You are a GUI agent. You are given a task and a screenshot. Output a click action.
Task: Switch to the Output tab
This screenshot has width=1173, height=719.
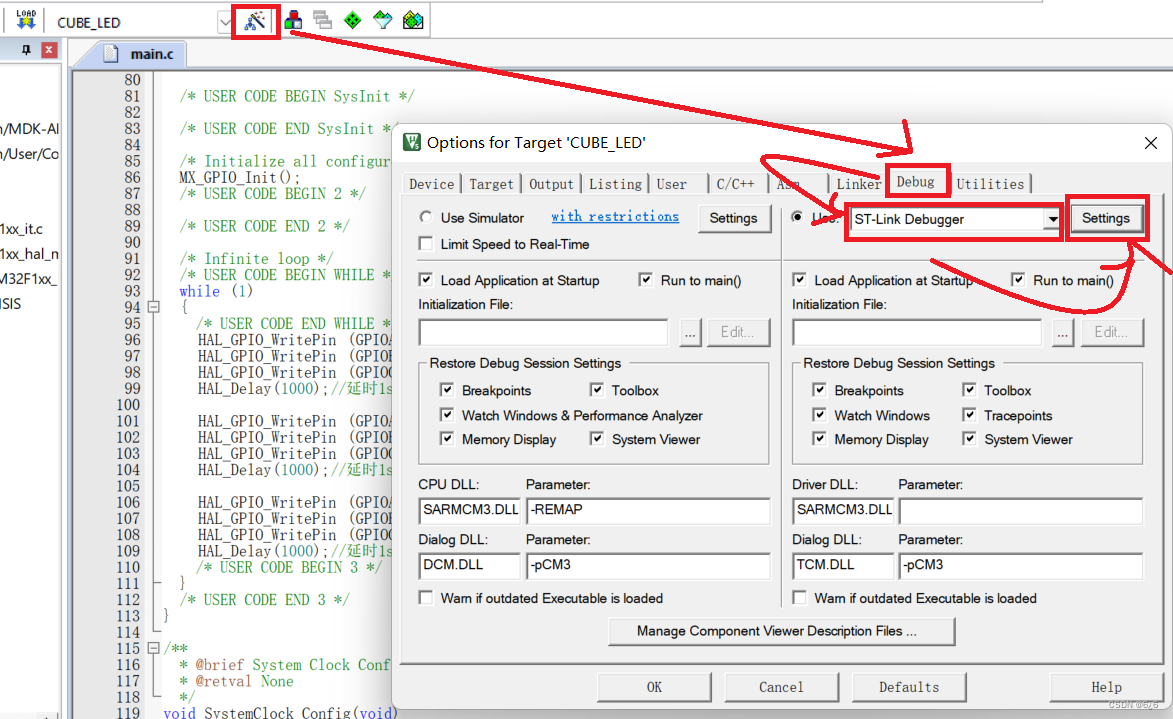click(551, 184)
